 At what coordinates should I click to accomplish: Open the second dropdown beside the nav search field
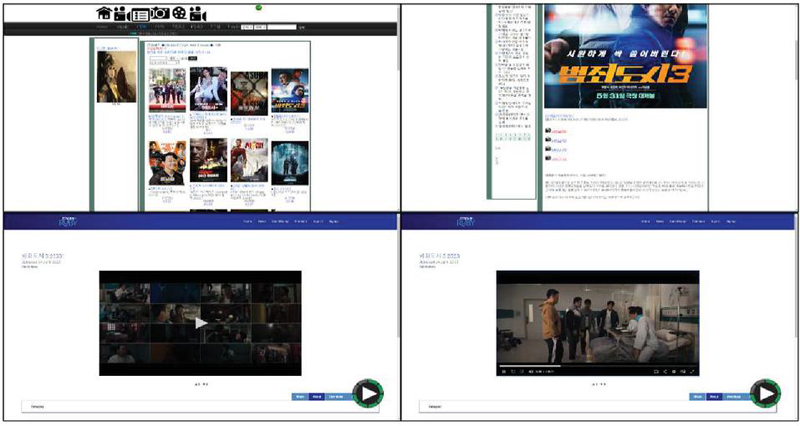tap(260, 27)
